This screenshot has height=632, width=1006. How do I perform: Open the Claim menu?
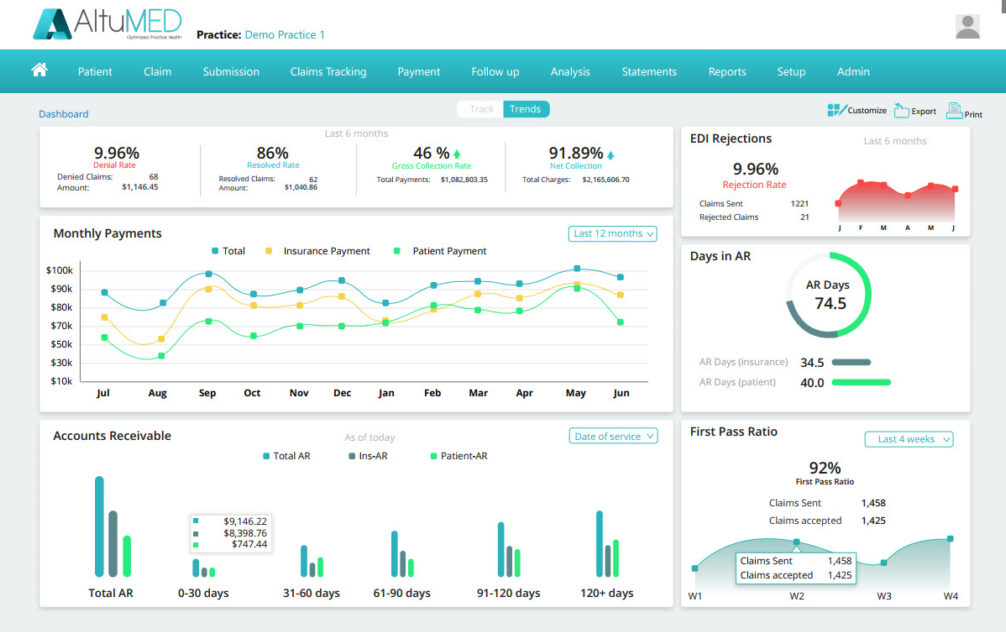point(157,71)
